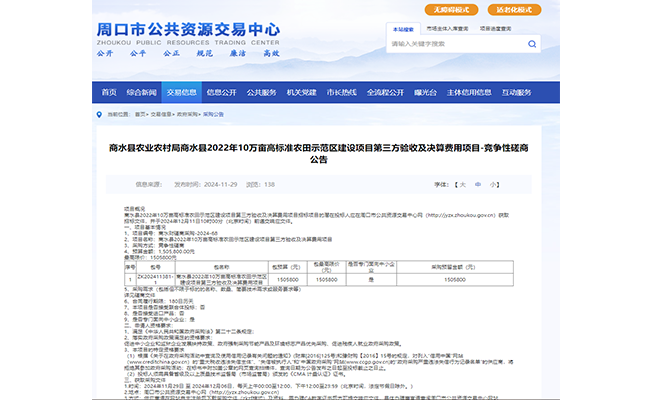Set font size to 中 (medium)
Viewport: 650px width, 400px height.
478,184
